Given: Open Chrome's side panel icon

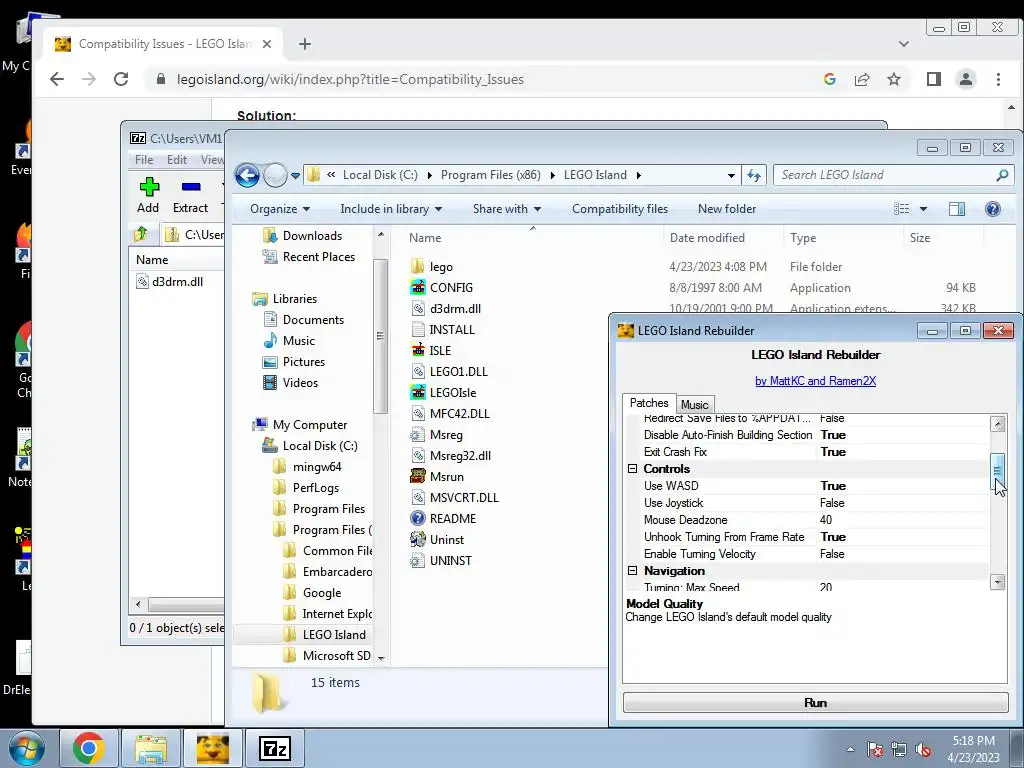Looking at the screenshot, I should tap(933, 79).
